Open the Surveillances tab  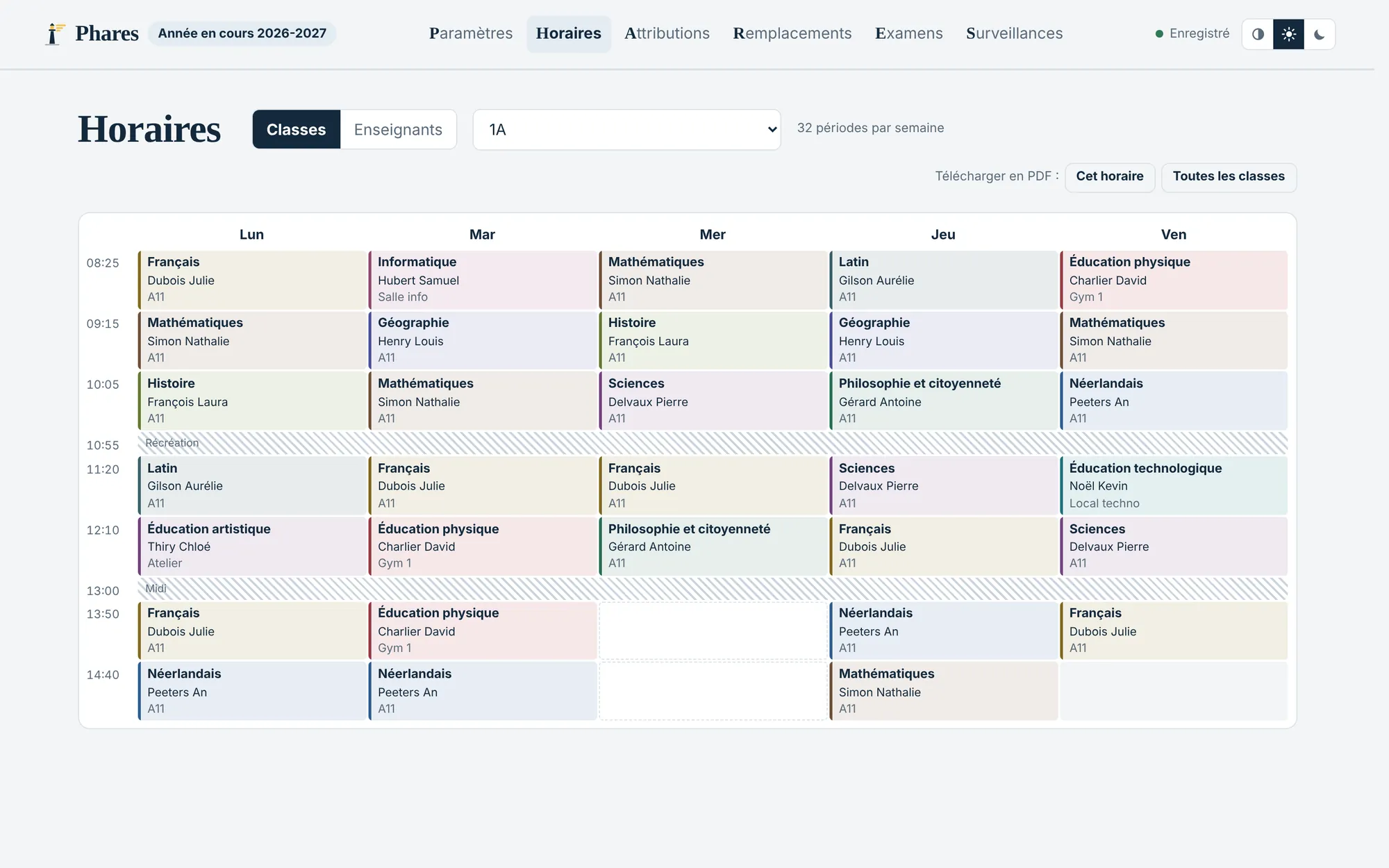tap(1014, 33)
